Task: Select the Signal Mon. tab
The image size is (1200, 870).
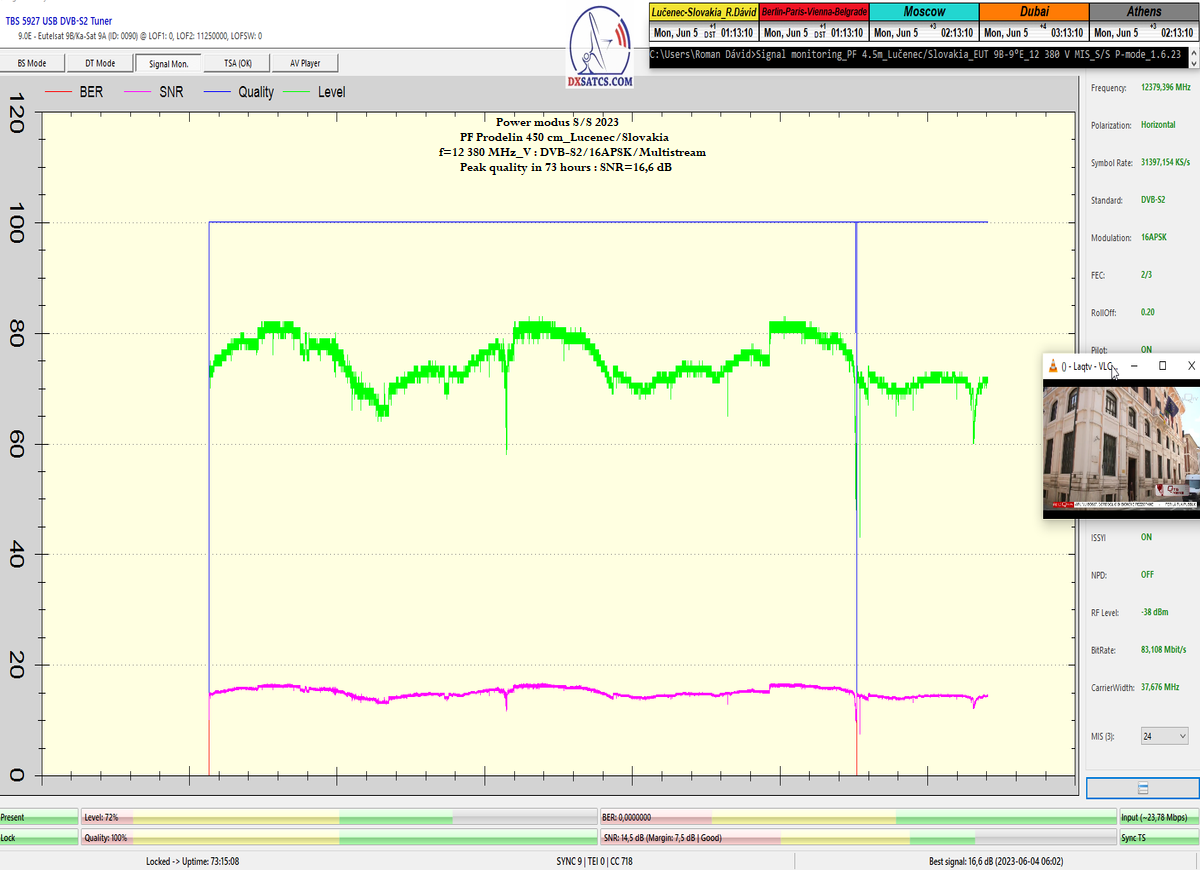Action: coord(167,63)
